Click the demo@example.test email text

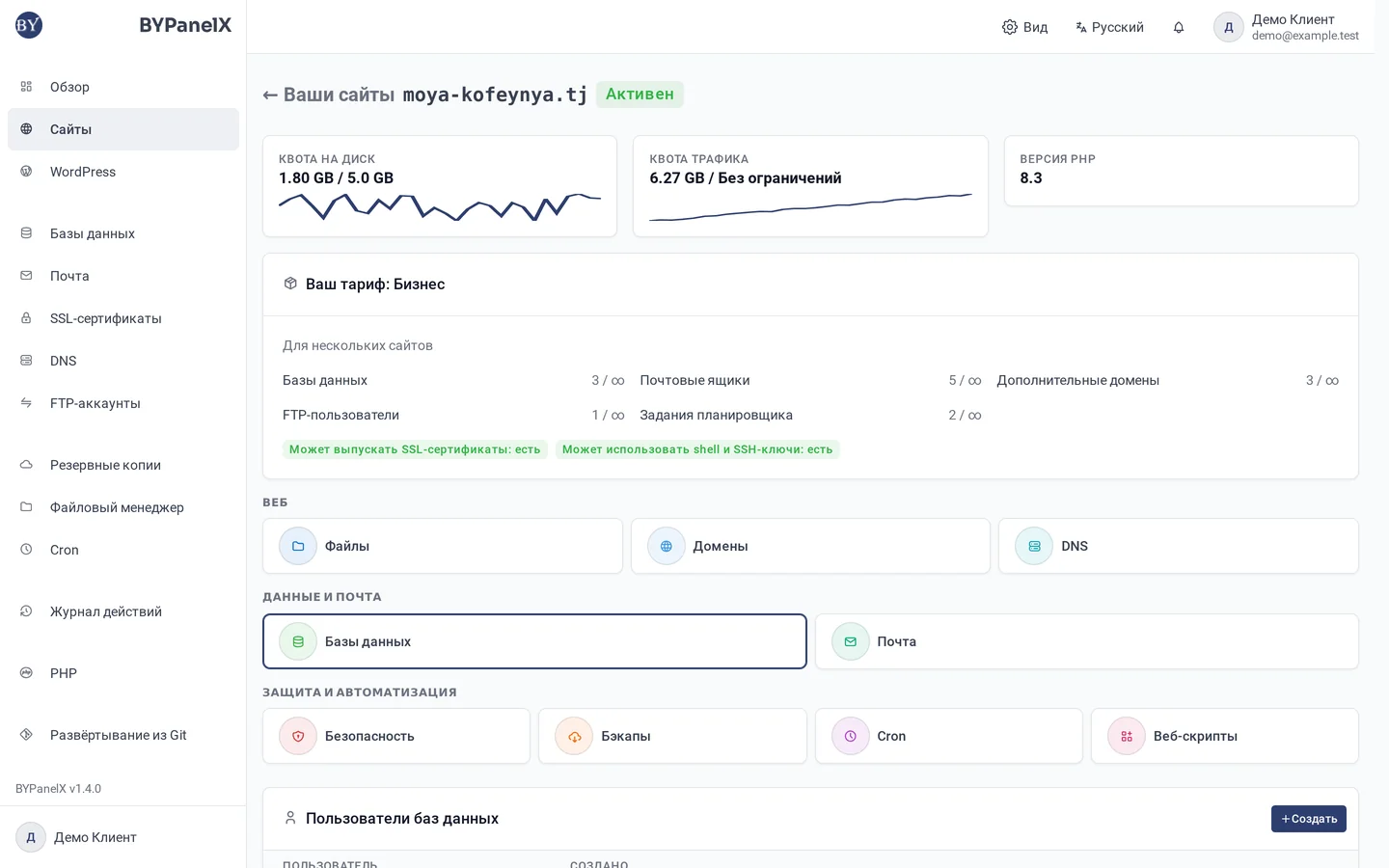1305,36
